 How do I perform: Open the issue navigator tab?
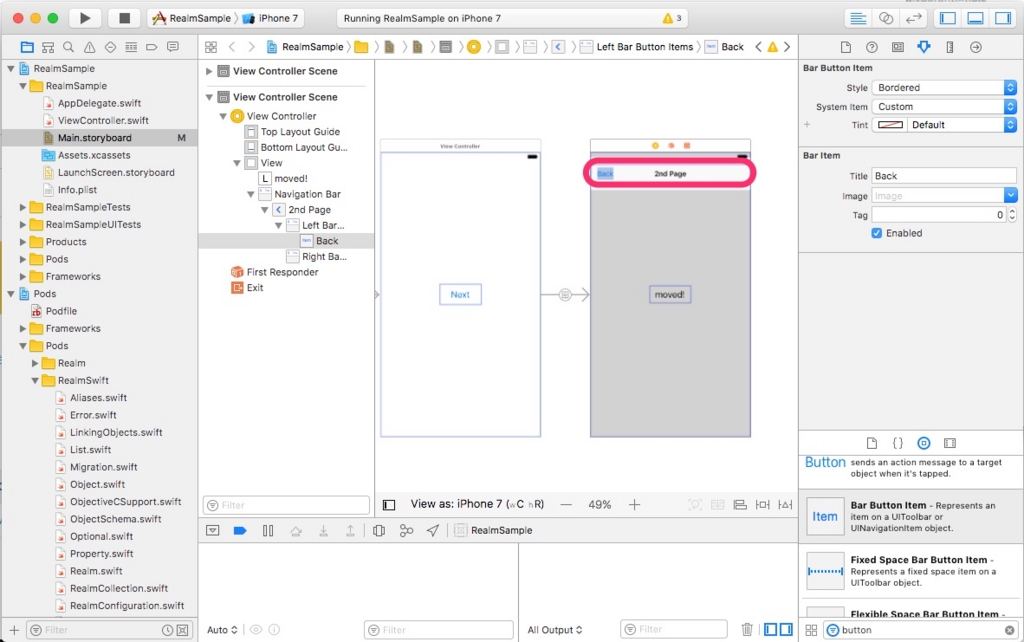(x=89, y=47)
